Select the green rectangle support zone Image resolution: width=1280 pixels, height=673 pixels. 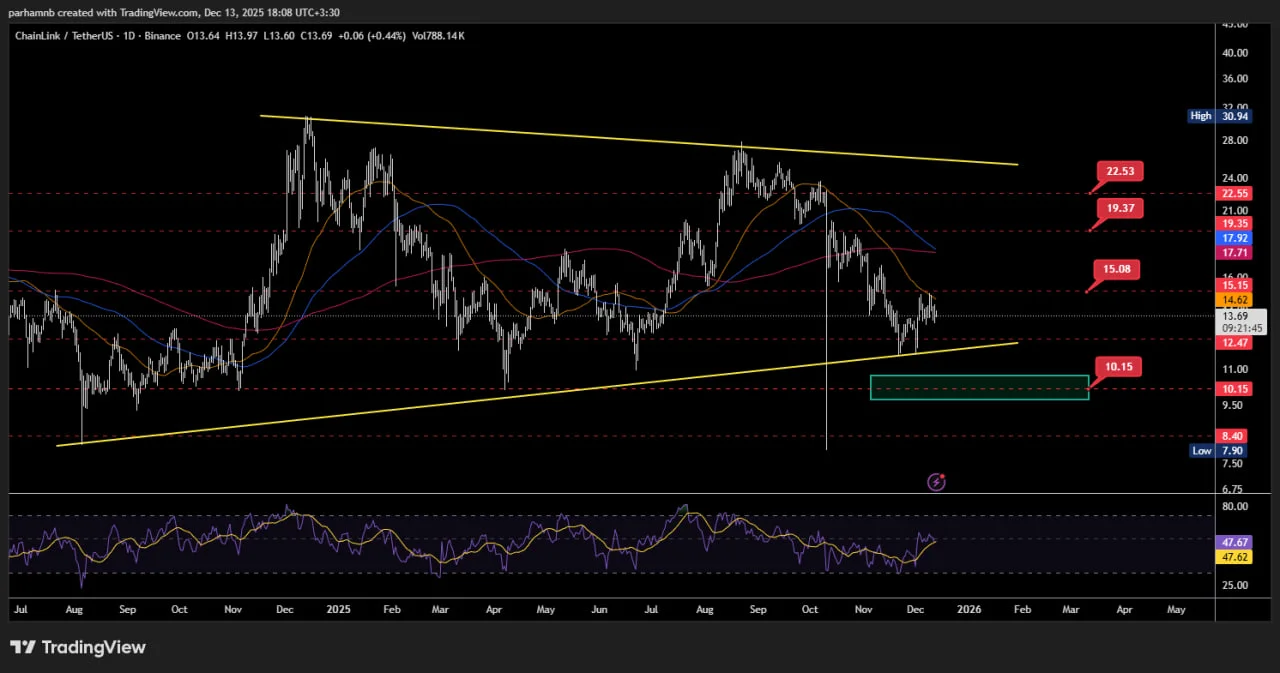click(x=979, y=388)
